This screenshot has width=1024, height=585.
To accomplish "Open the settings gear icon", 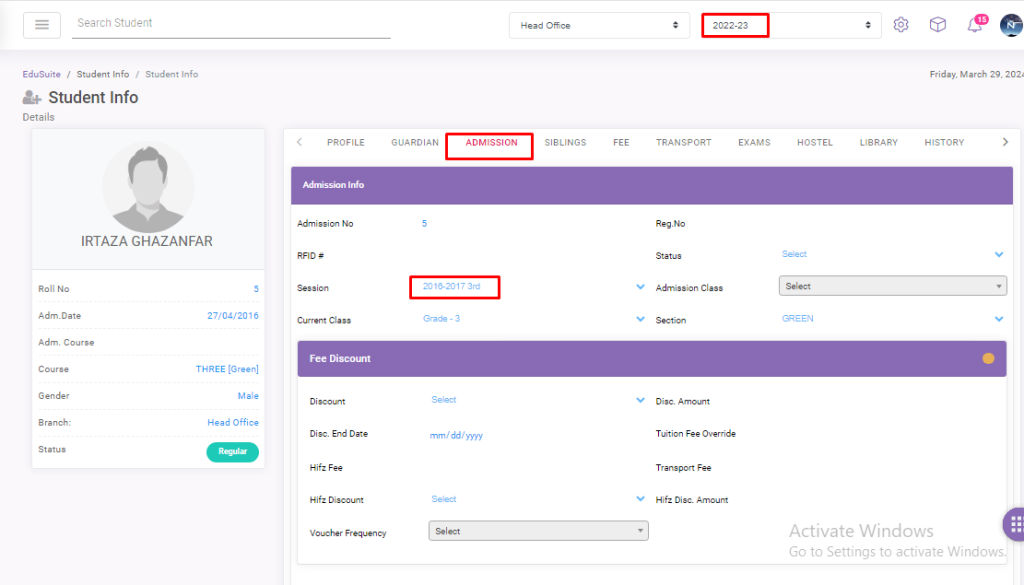I will (900, 25).
